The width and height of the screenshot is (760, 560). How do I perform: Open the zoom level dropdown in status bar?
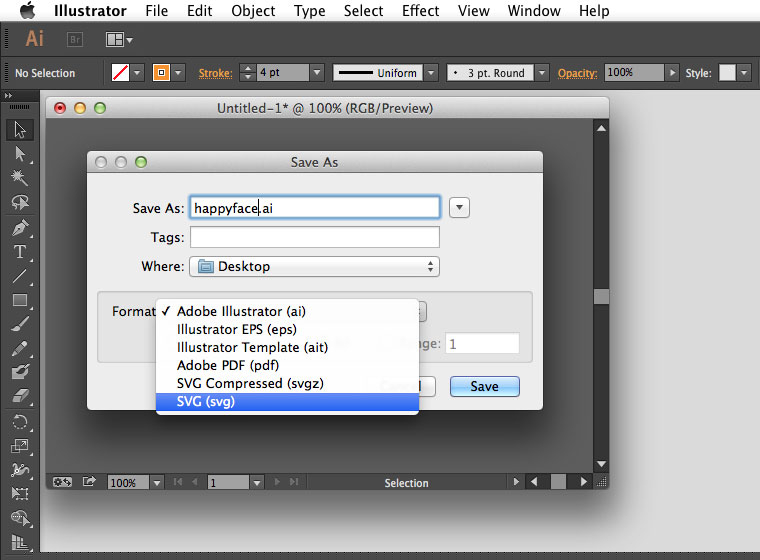157,482
